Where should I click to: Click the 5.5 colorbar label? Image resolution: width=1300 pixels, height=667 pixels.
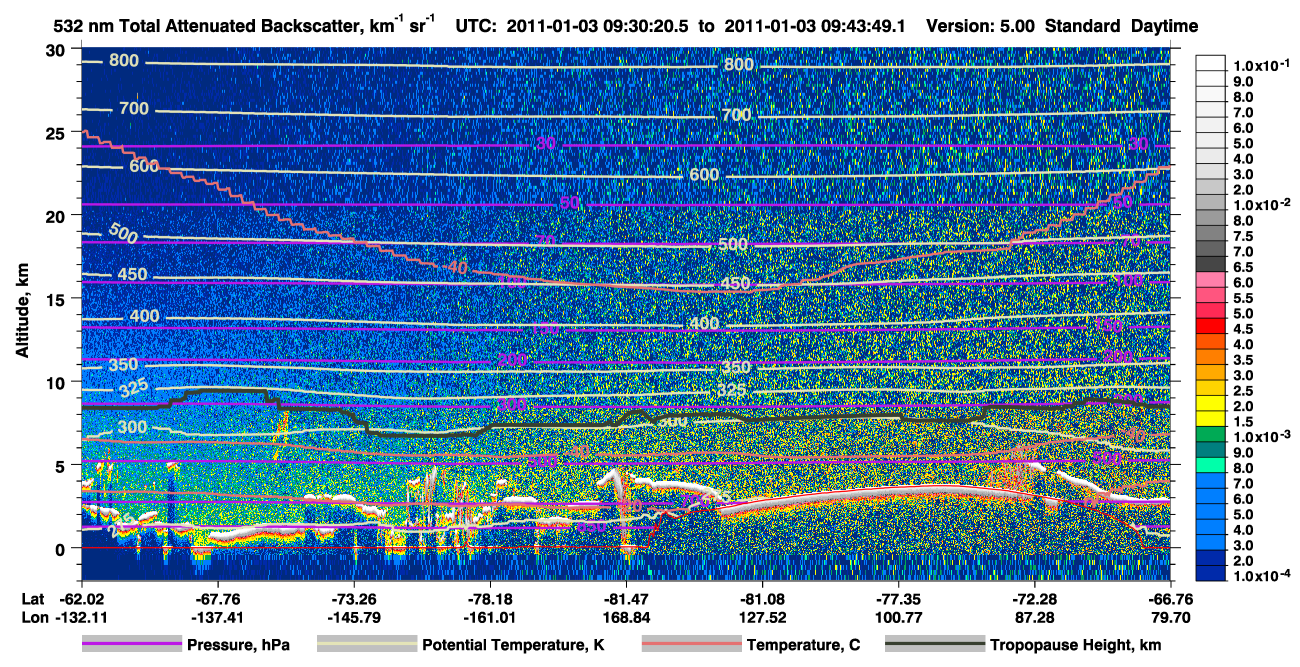tap(1242, 298)
